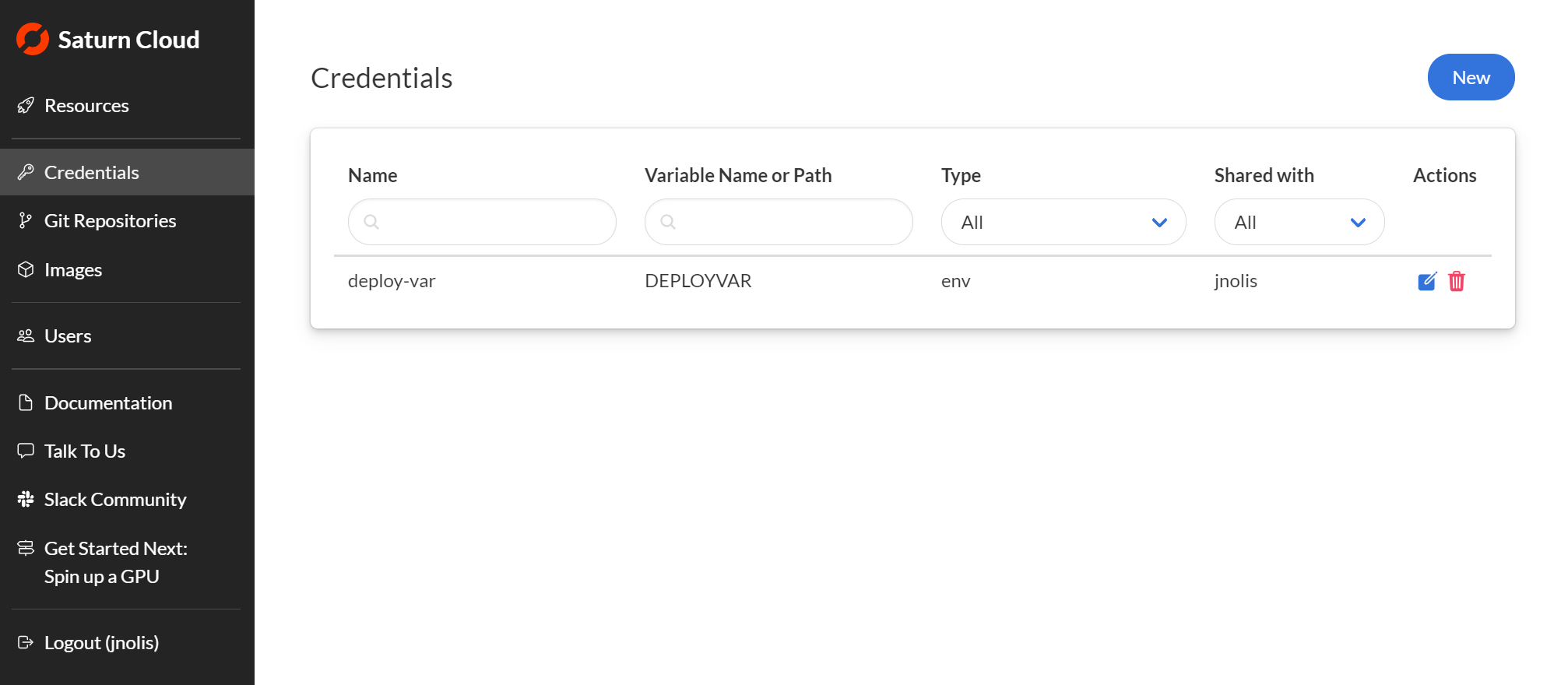Viewport: 1568px width, 685px height.
Task: Select the deploy-var row name
Action: pyautogui.click(x=392, y=281)
